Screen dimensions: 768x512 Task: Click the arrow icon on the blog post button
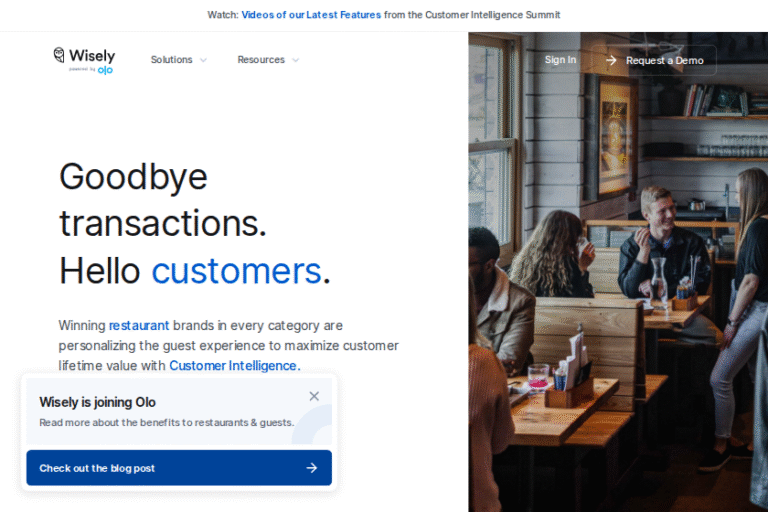pos(312,468)
